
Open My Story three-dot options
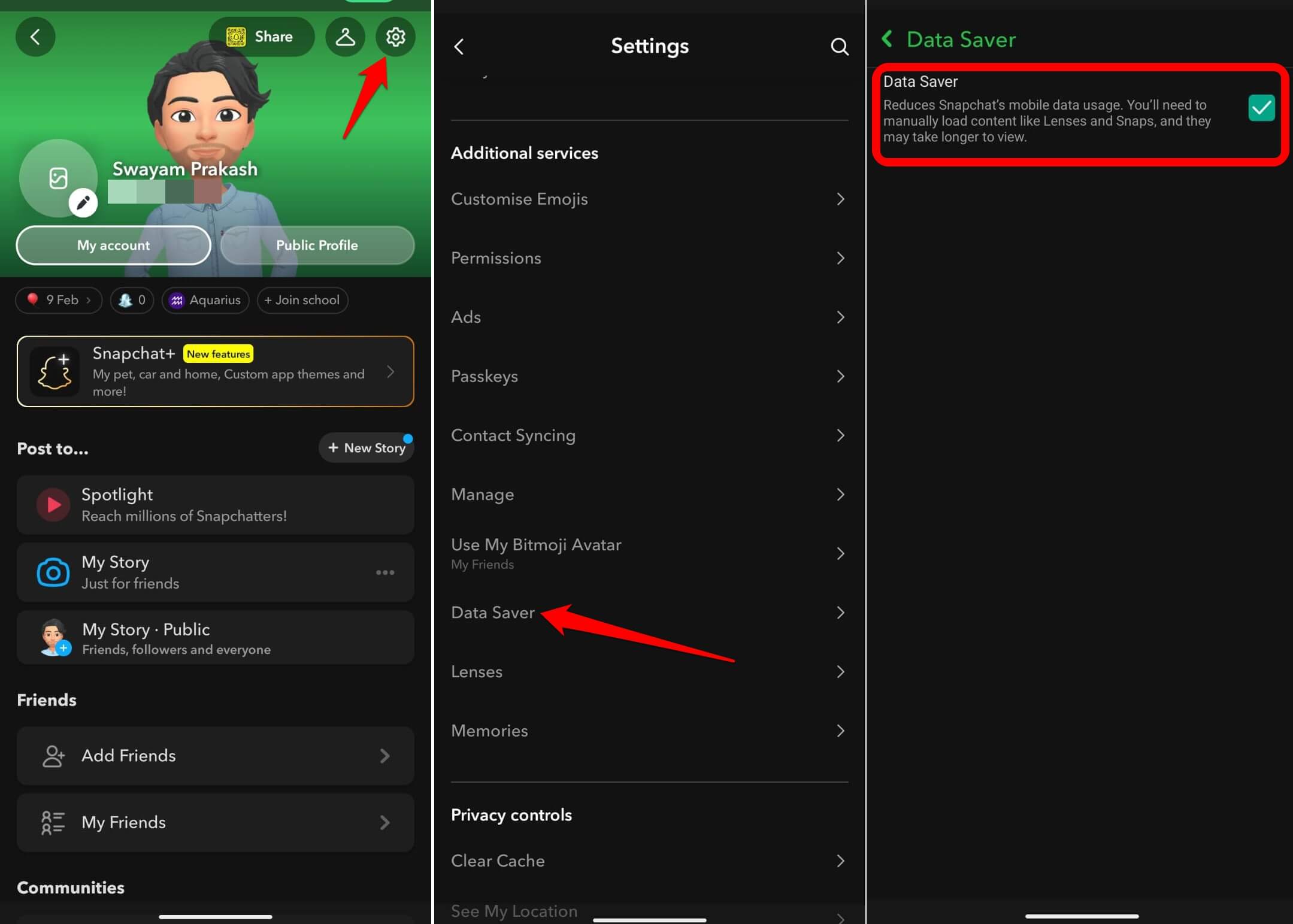[385, 572]
